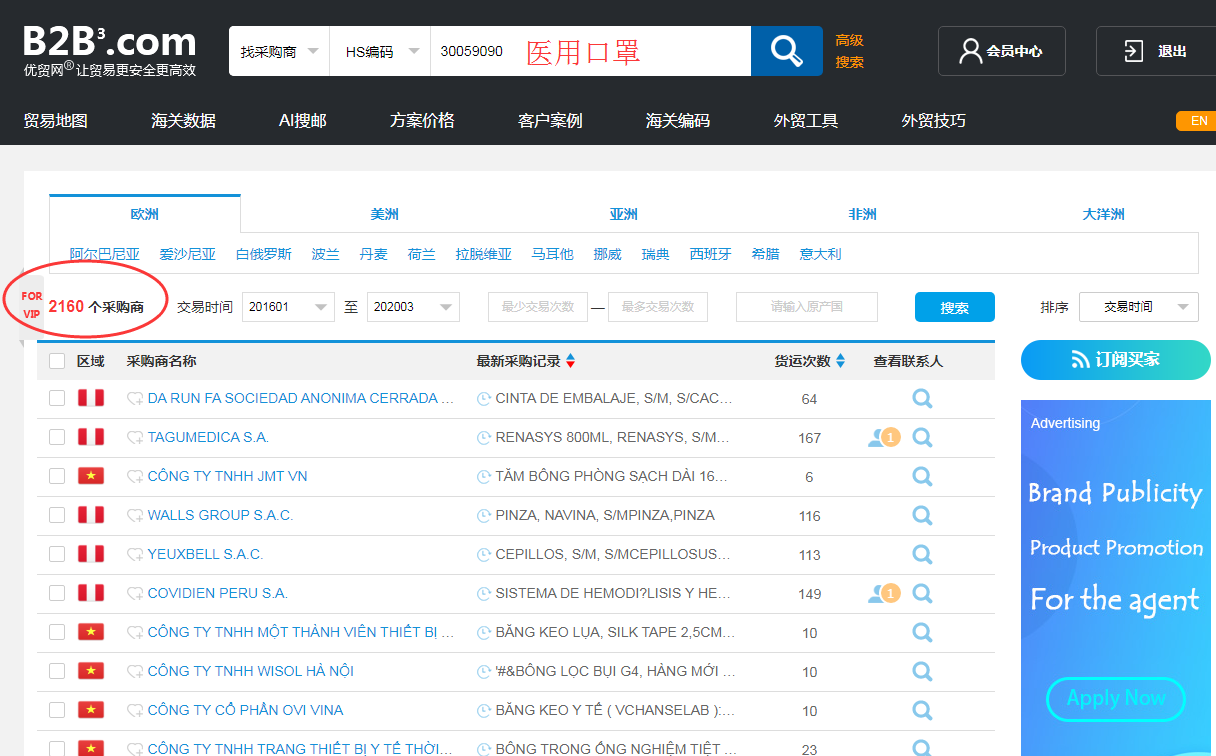Viewport: 1216px width, 756px height.
Task: Click the logout exit icon
Action: click(1133, 51)
